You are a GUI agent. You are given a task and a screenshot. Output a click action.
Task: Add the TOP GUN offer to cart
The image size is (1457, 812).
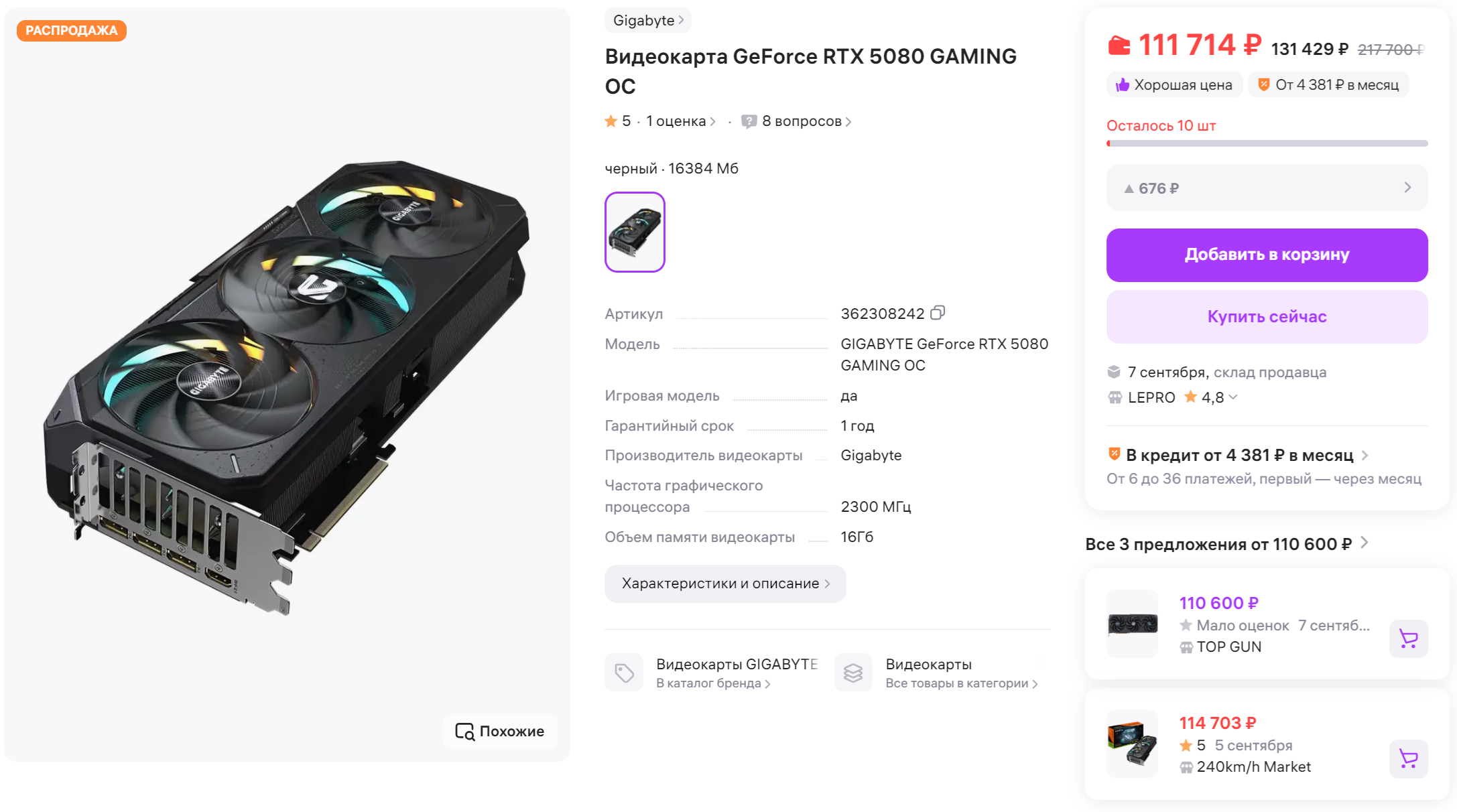click(x=1408, y=639)
